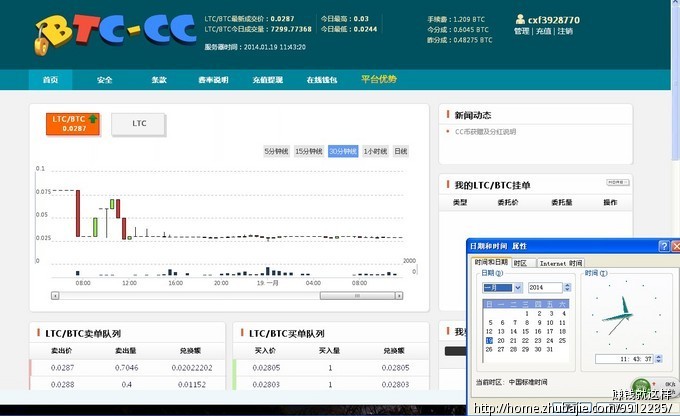Click the 买入量 column header in buy queue
This screenshot has height=416, width=680.
coord(329,350)
